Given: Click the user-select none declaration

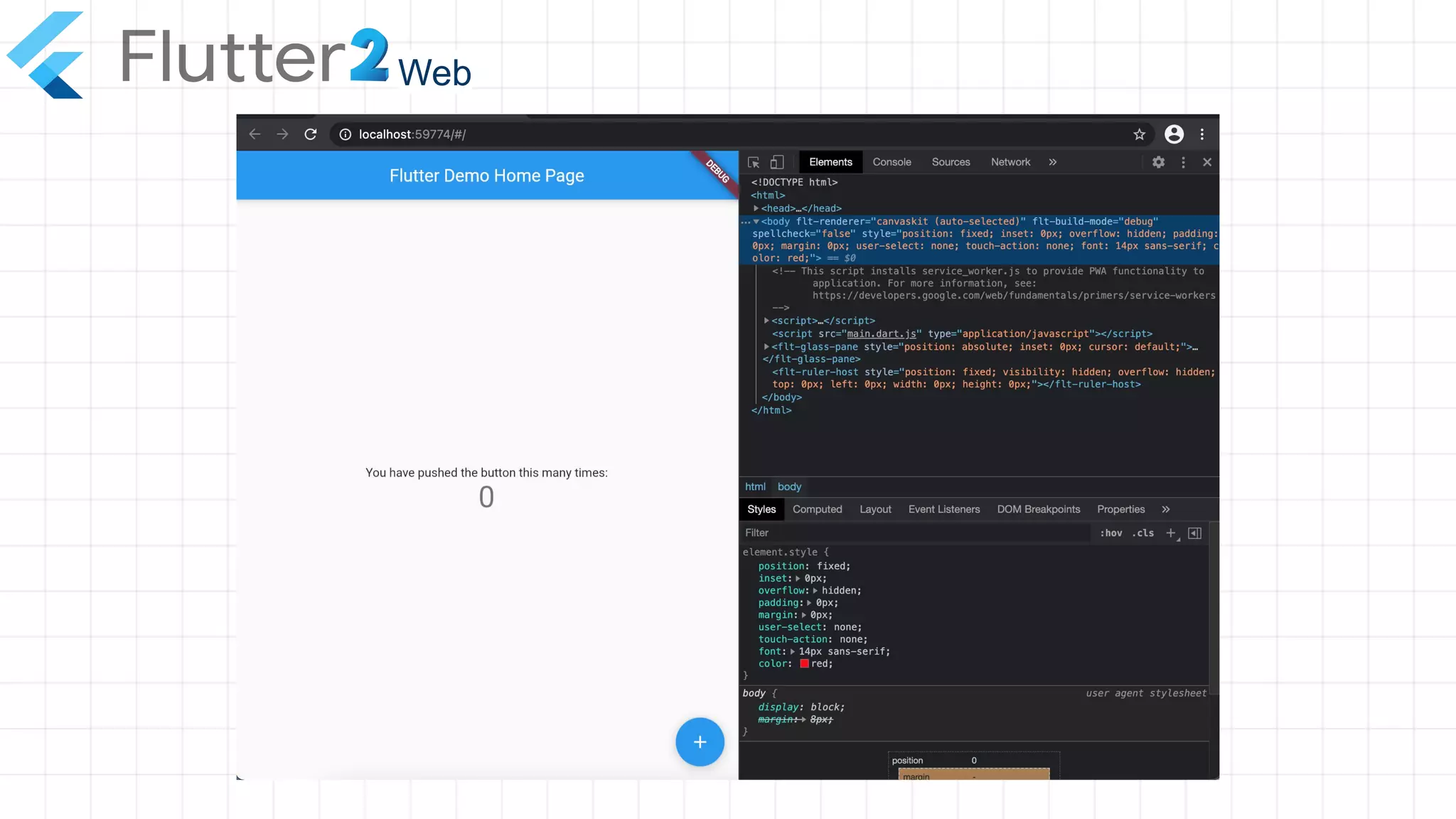Looking at the screenshot, I should coord(810,627).
